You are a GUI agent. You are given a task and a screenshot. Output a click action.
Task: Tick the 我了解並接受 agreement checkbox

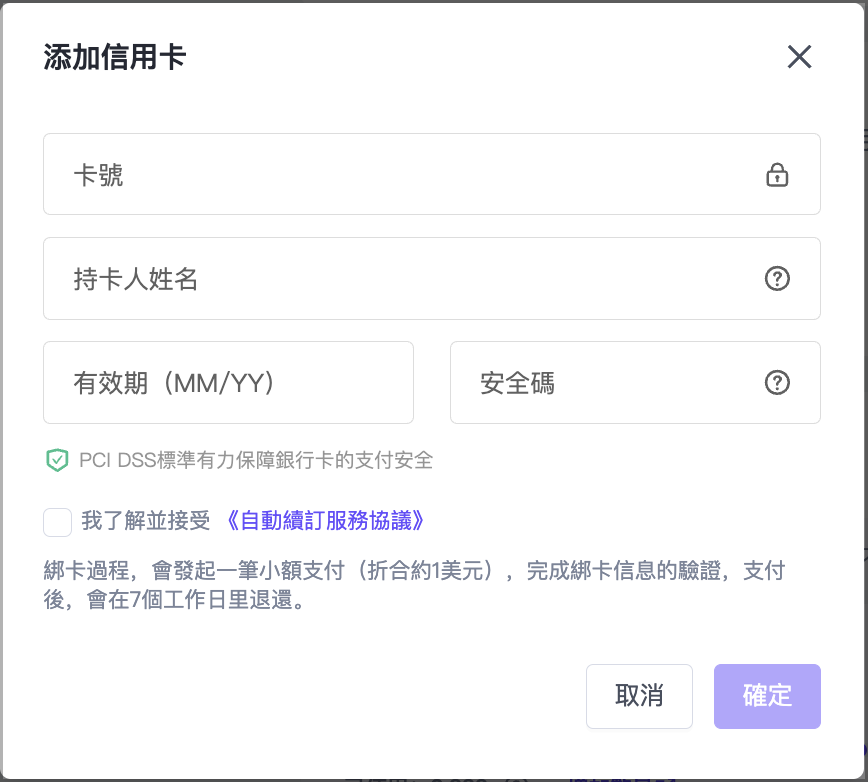tap(58, 521)
